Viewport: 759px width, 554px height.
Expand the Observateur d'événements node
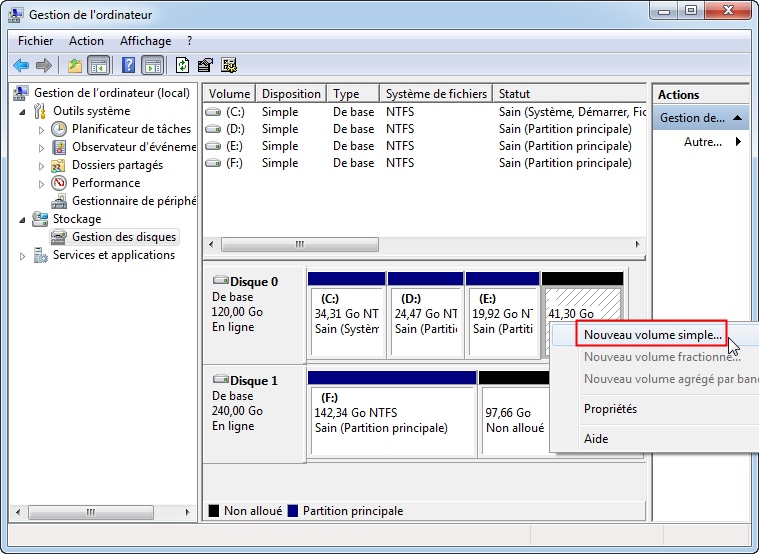click(x=41, y=148)
